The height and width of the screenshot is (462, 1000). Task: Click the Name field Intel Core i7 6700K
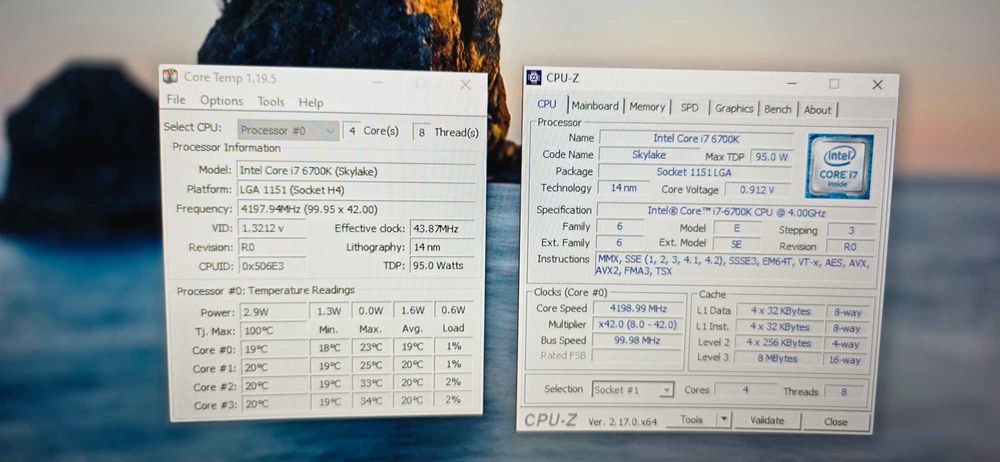[x=696, y=138]
